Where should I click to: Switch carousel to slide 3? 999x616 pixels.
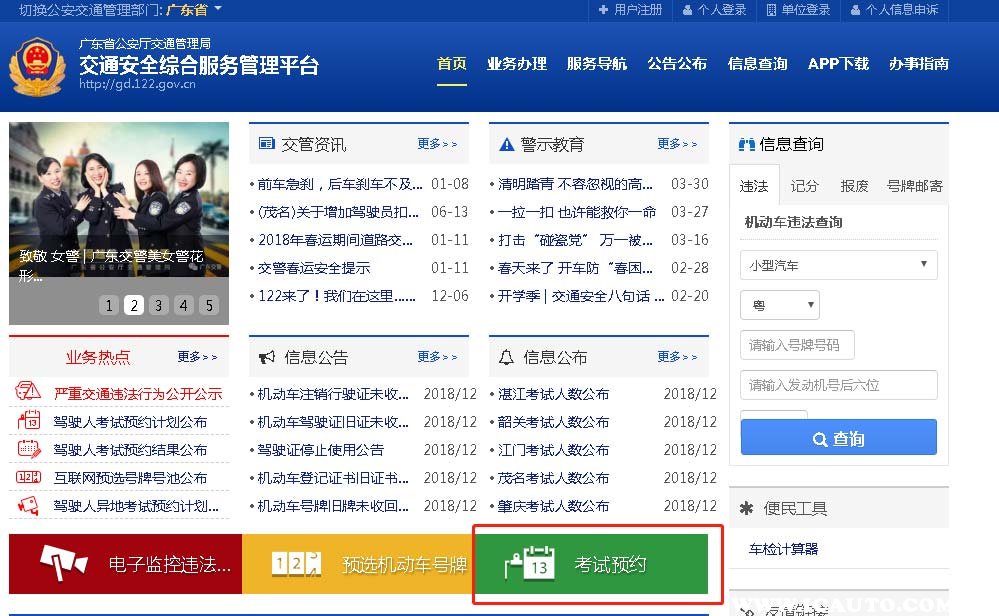(x=159, y=305)
